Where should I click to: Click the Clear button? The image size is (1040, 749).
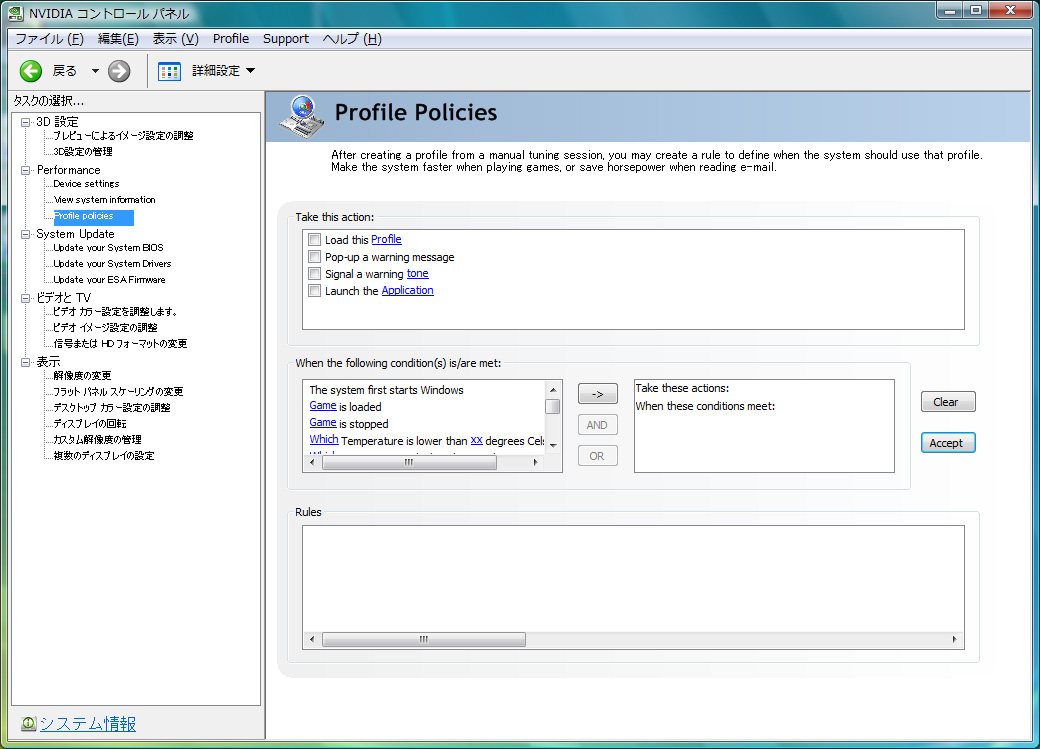(948, 402)
